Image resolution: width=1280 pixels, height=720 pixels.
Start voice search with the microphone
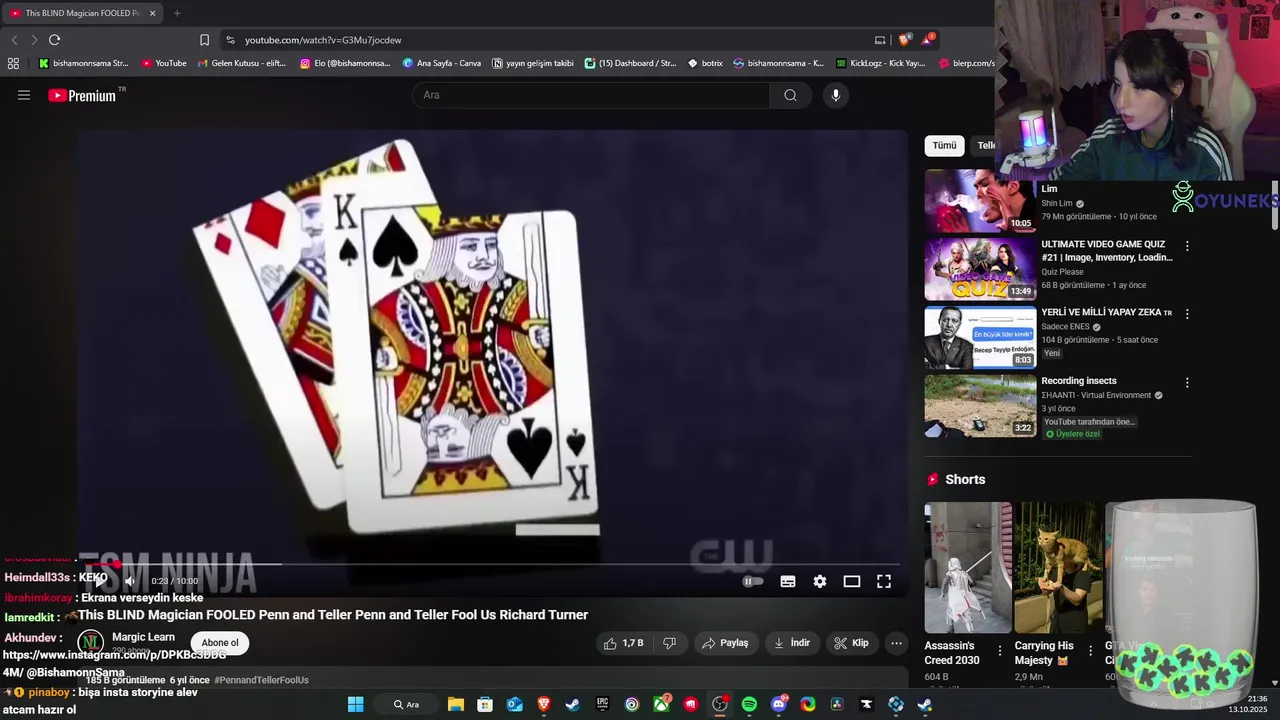click(x=836, y=95)
